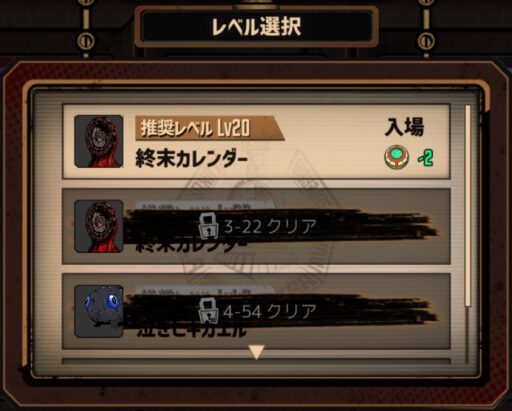Click the green stamina orb icon
Screen dimensions: 512x411
[x=396, y=157]
